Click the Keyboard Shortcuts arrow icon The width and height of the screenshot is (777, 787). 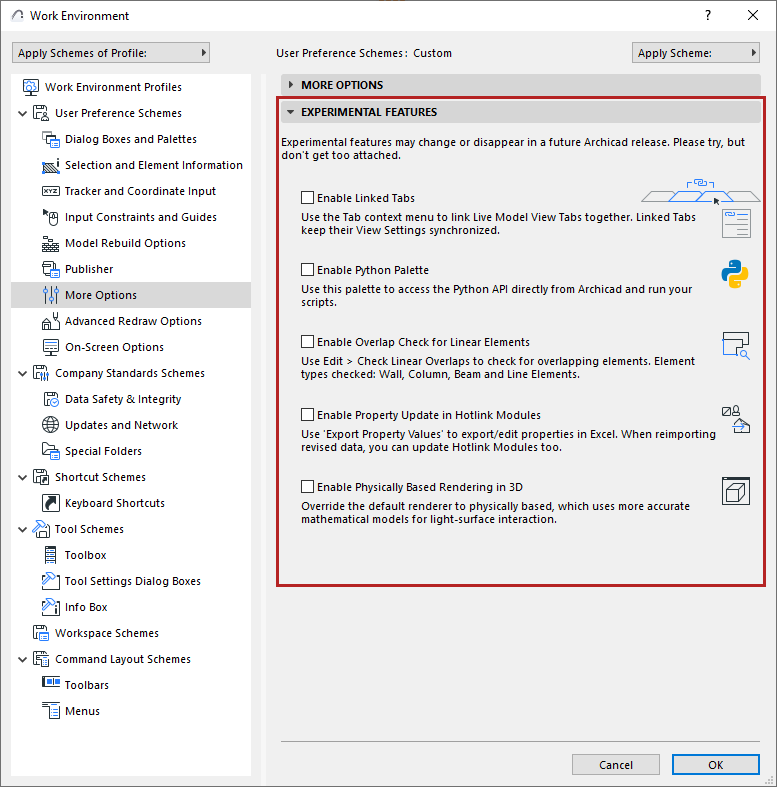(51, 503)
